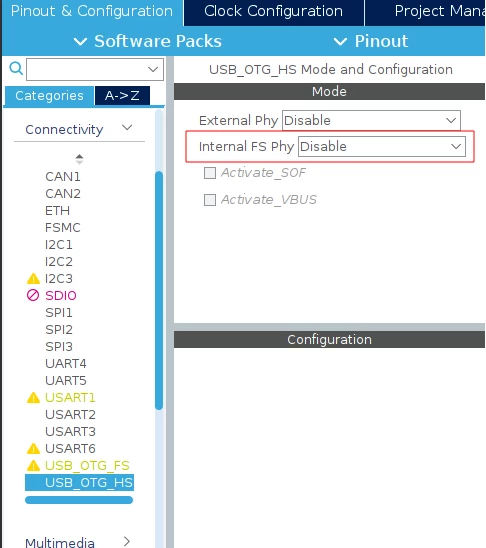Expand the Pinout menu
This screenshot has width=486, height=548.
tap(371, 41)
